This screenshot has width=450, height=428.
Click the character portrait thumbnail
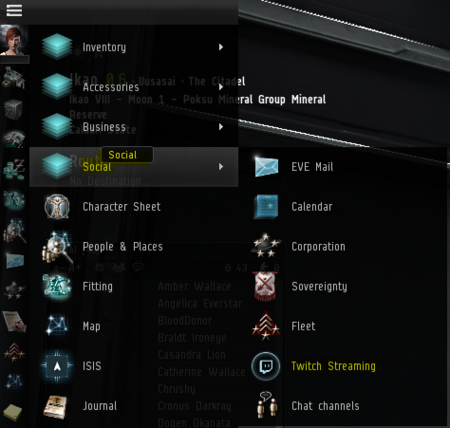click(13, 40)
